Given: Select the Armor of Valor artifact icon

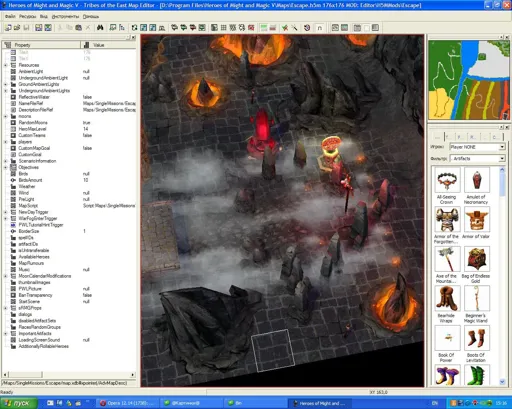Looking at the screenshot, I should coord(477,219).
